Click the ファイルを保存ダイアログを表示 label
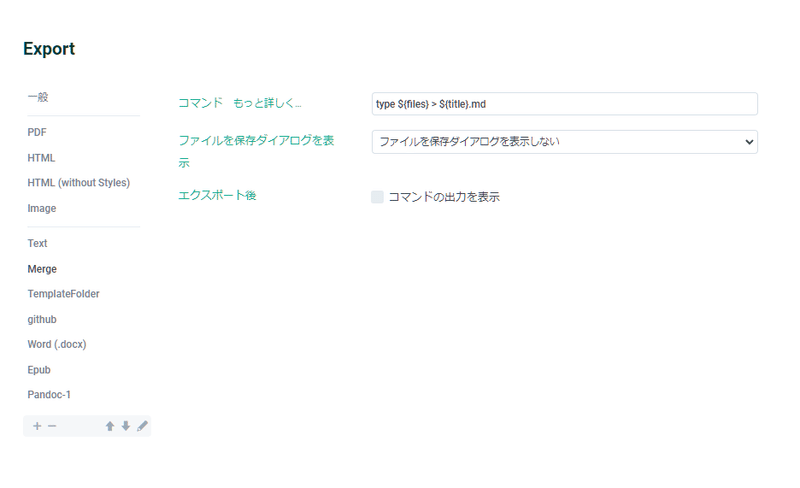This screenshot has height=488, width=800. click(256, 152)
